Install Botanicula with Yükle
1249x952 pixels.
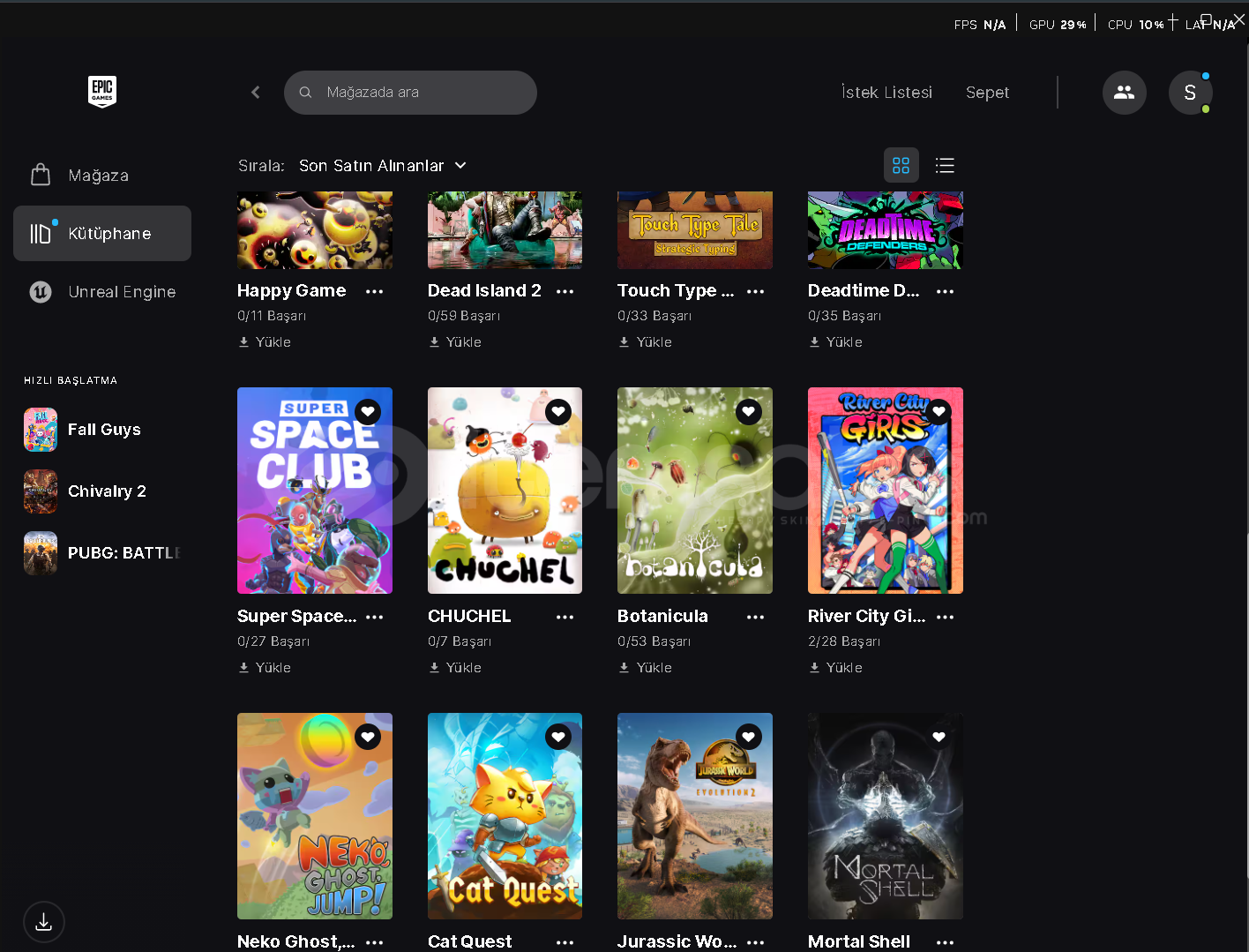[645, 668]
